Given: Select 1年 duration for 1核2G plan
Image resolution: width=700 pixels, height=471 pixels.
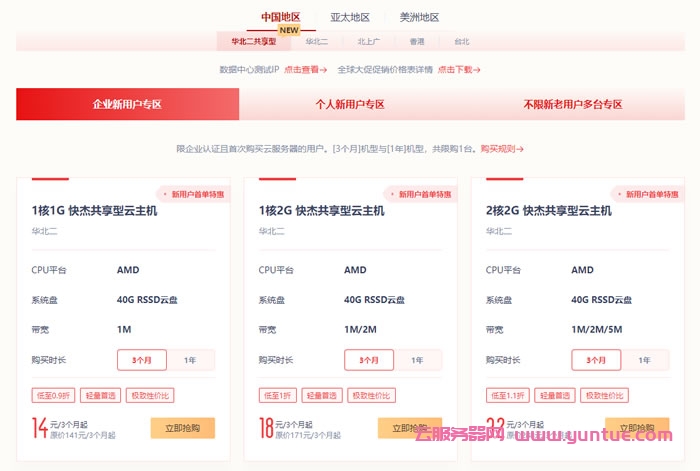Looking at the screenshot, I should [x=417, y=360].
